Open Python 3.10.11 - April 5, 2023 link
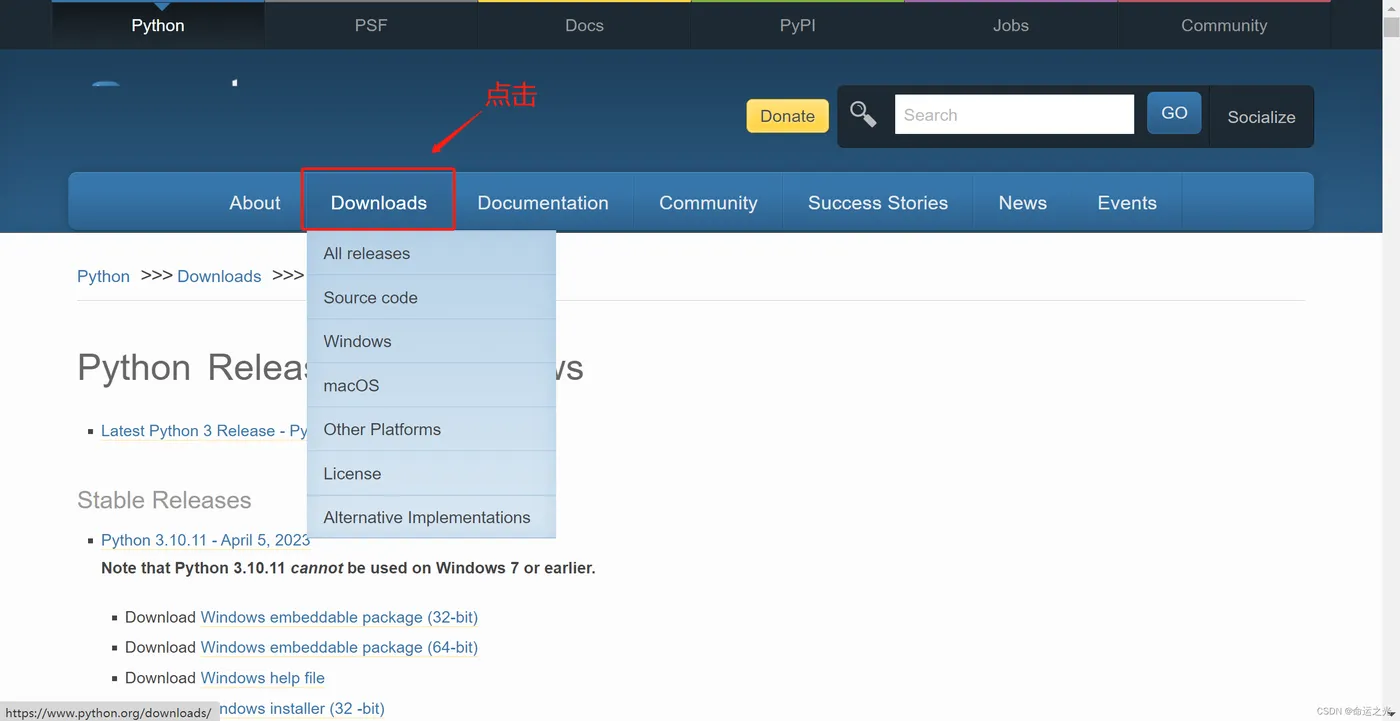This screenshot has width=1400, height=721. click(x=205, y=540)
